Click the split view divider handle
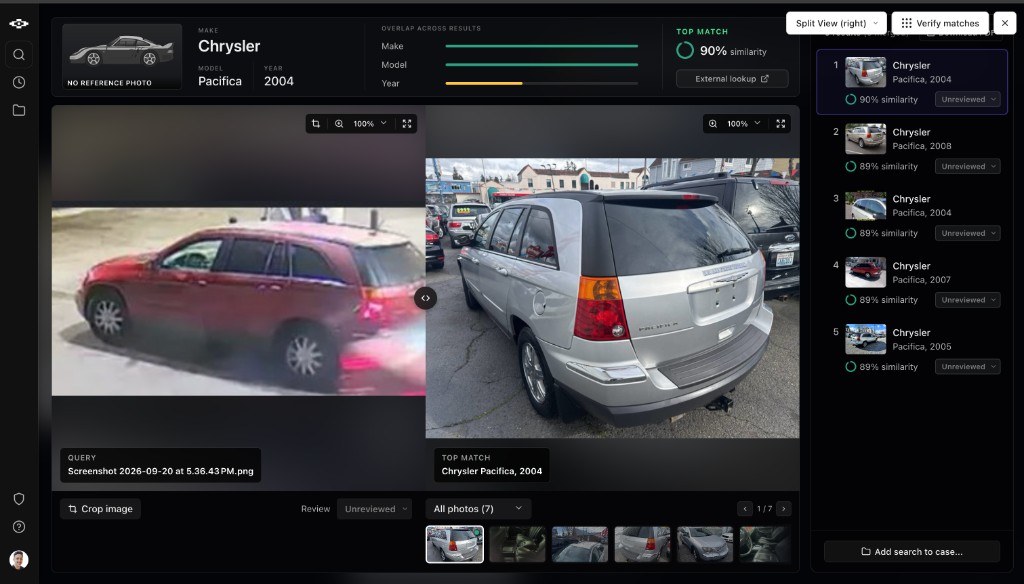The image size is (1024, 584). click(x=425, y=298)
